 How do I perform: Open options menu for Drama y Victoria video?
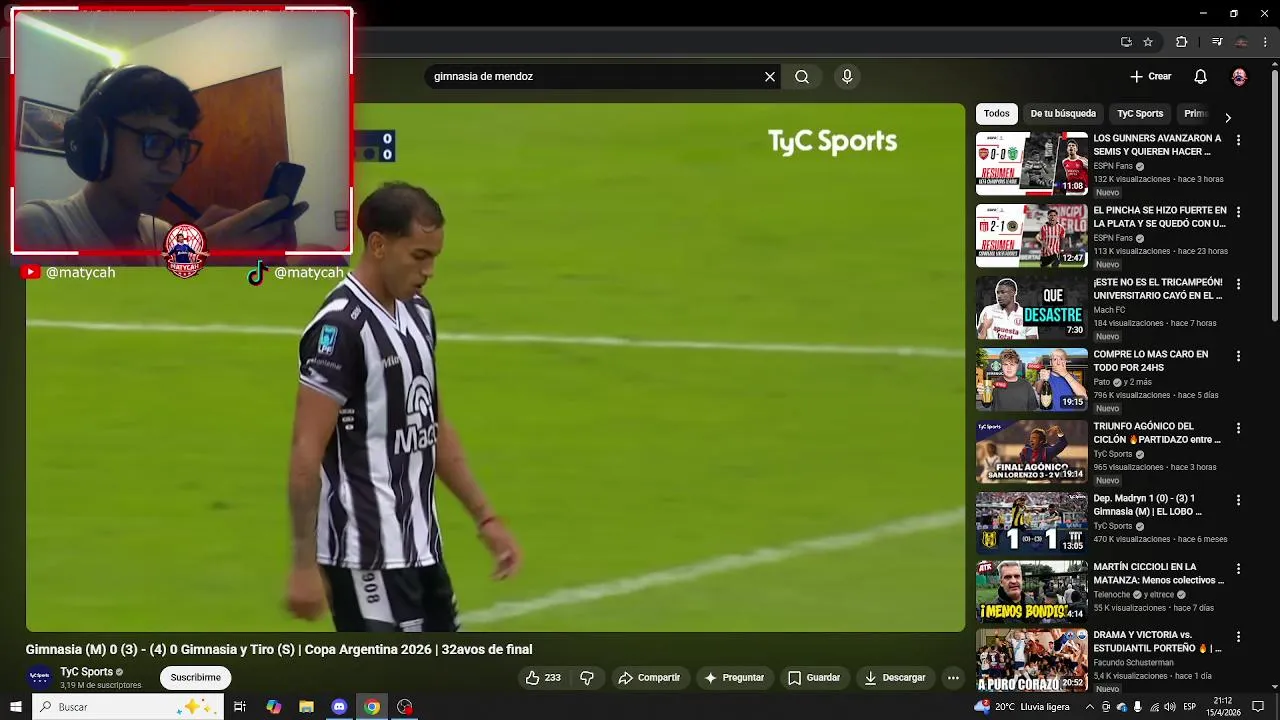(x=1238, y=637)
